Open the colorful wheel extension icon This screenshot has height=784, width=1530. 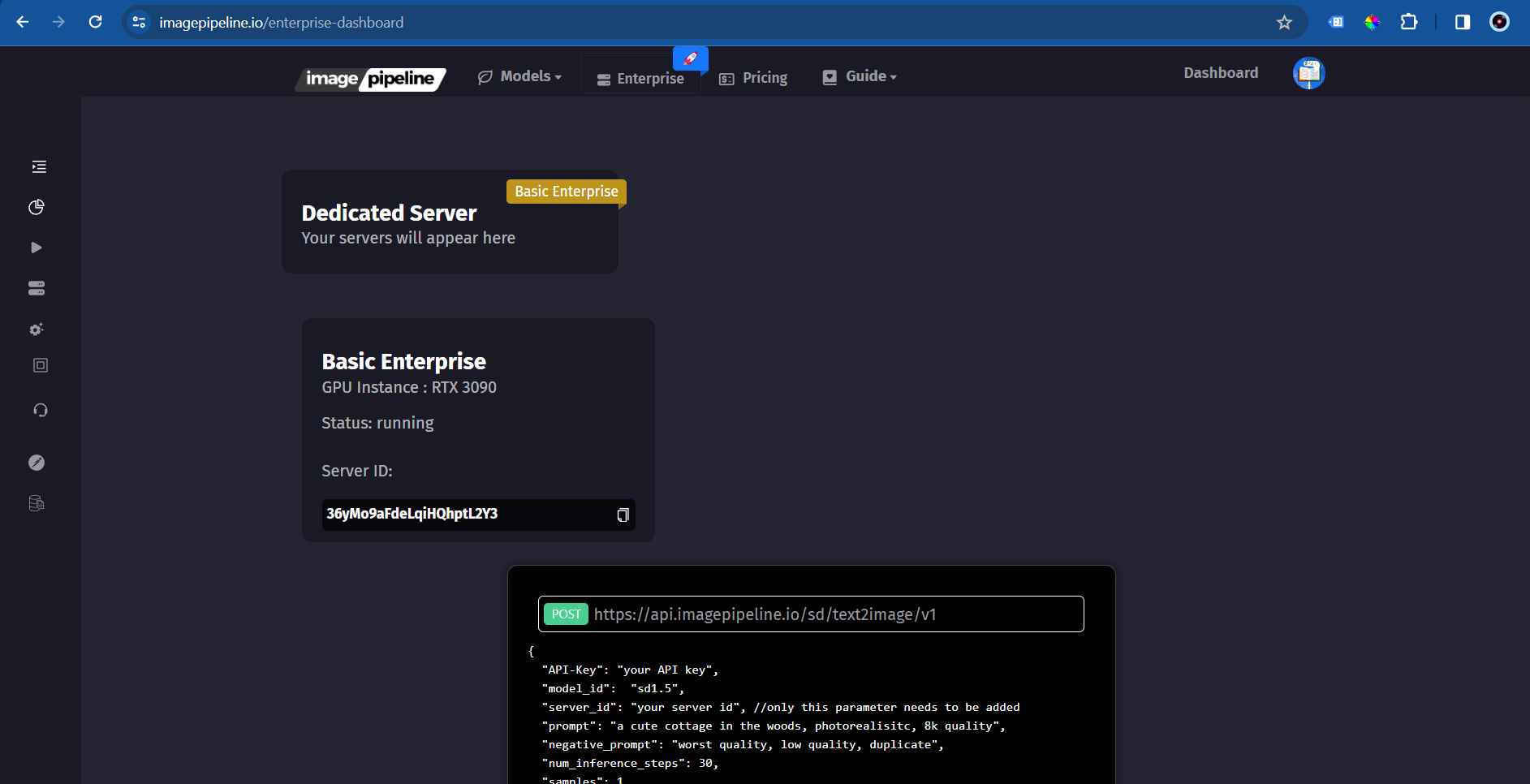click(x=1372, y=22)
